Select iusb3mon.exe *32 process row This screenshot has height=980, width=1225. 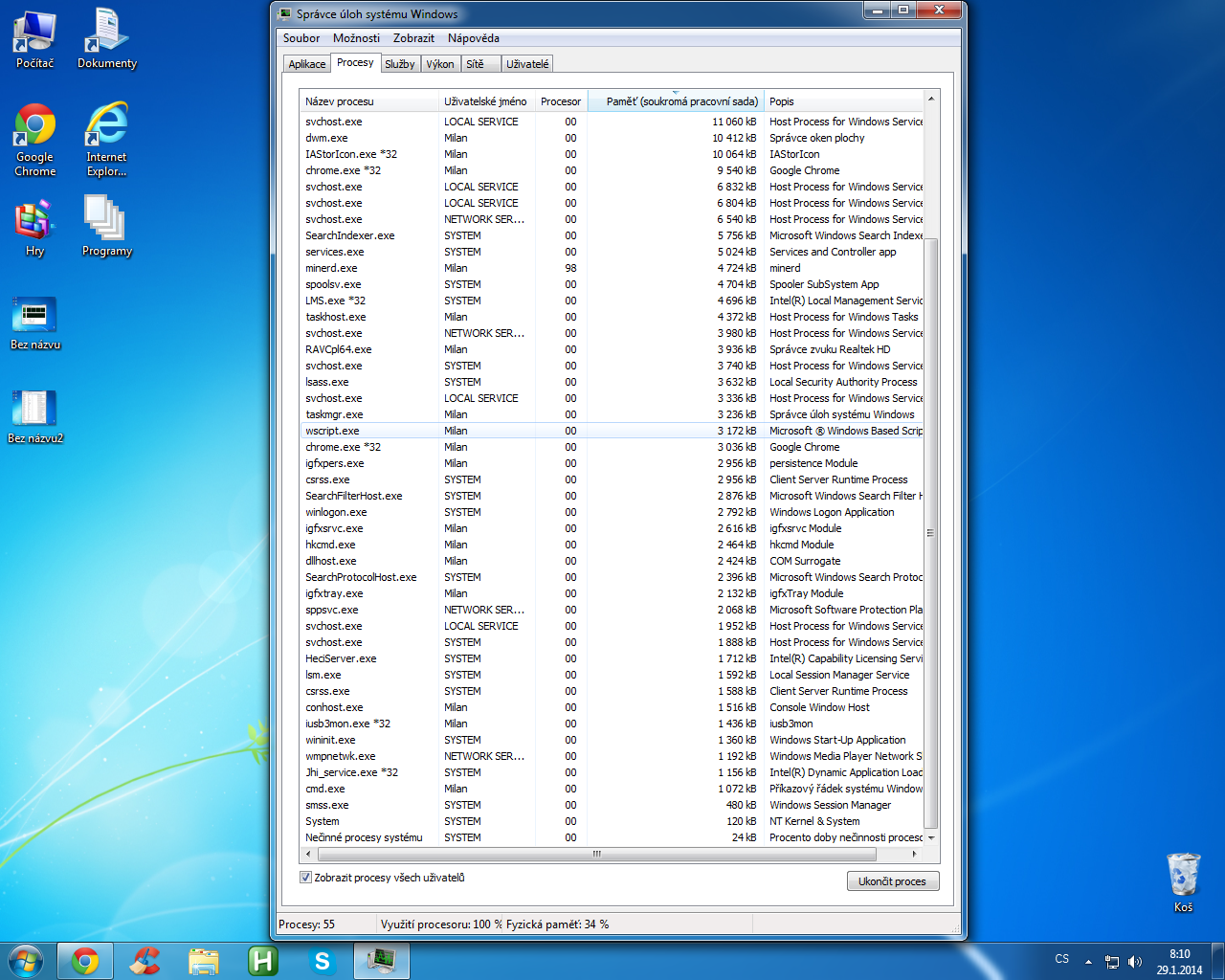point(612,724)
